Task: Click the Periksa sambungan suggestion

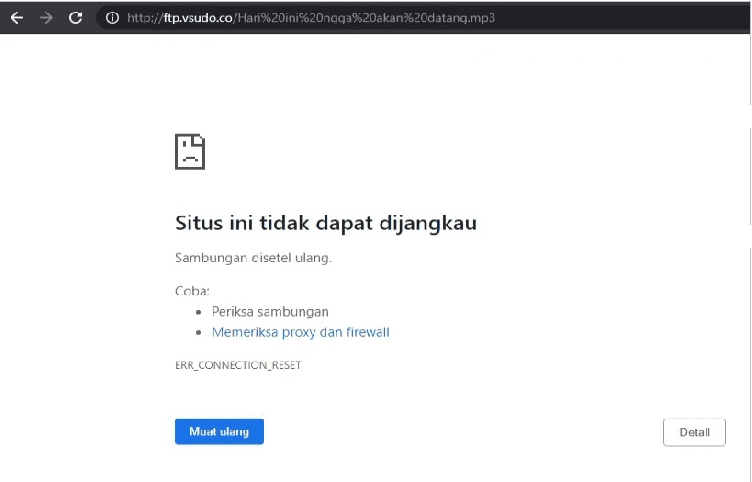Action: [270, 312]
